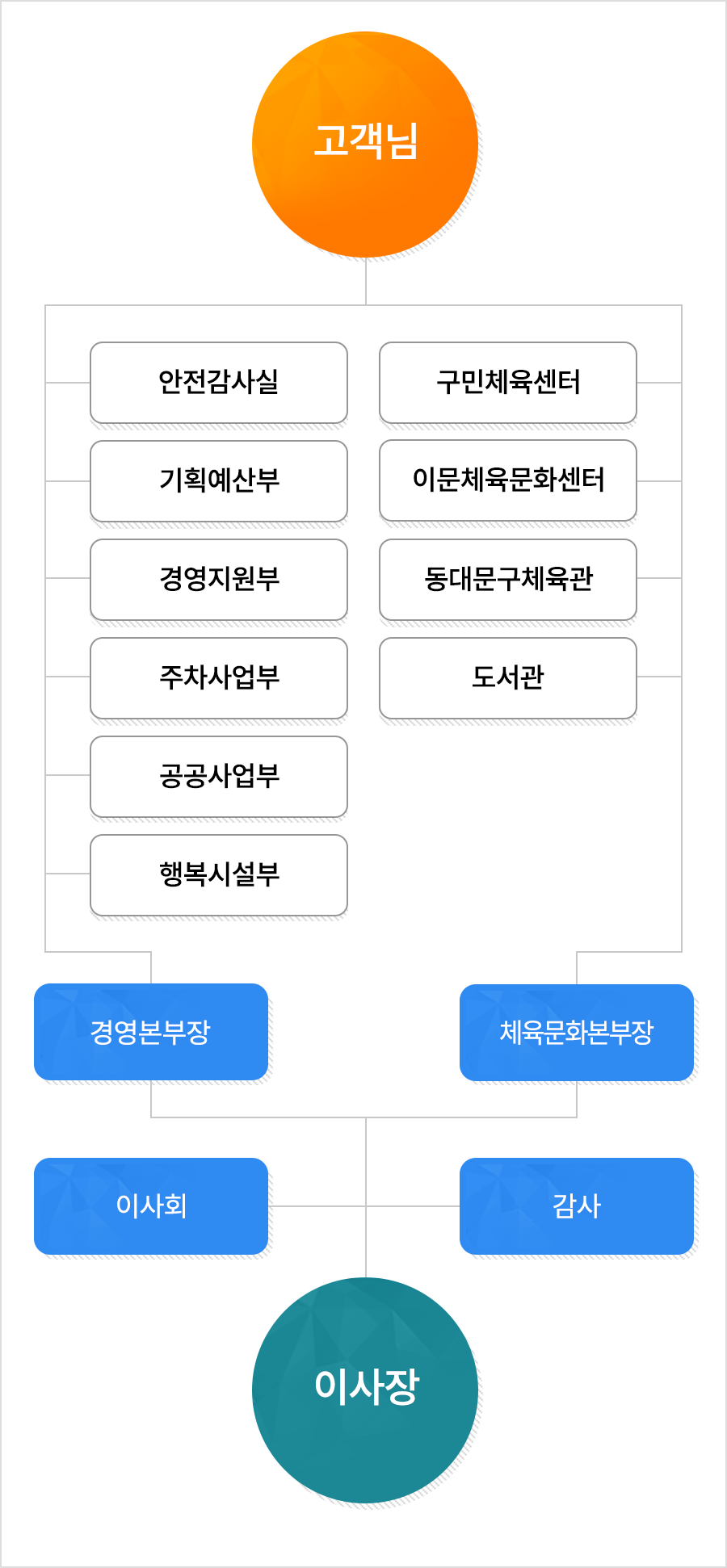Screen dimensions: 727x1568
Task: Select the 안전감사실 box
Action: pyautogui.click(x=219, y=382)
